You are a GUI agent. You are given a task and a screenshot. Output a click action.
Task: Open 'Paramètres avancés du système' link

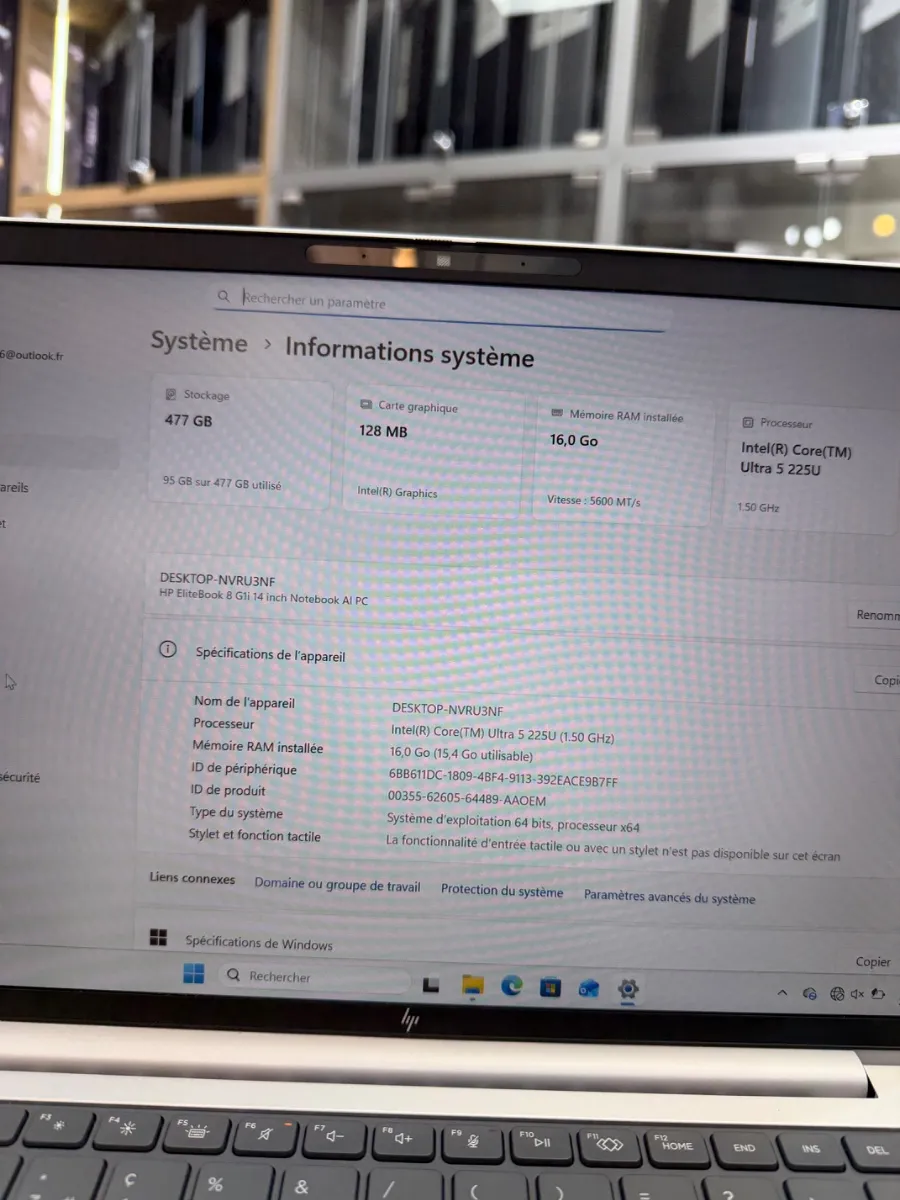point(670,897)
